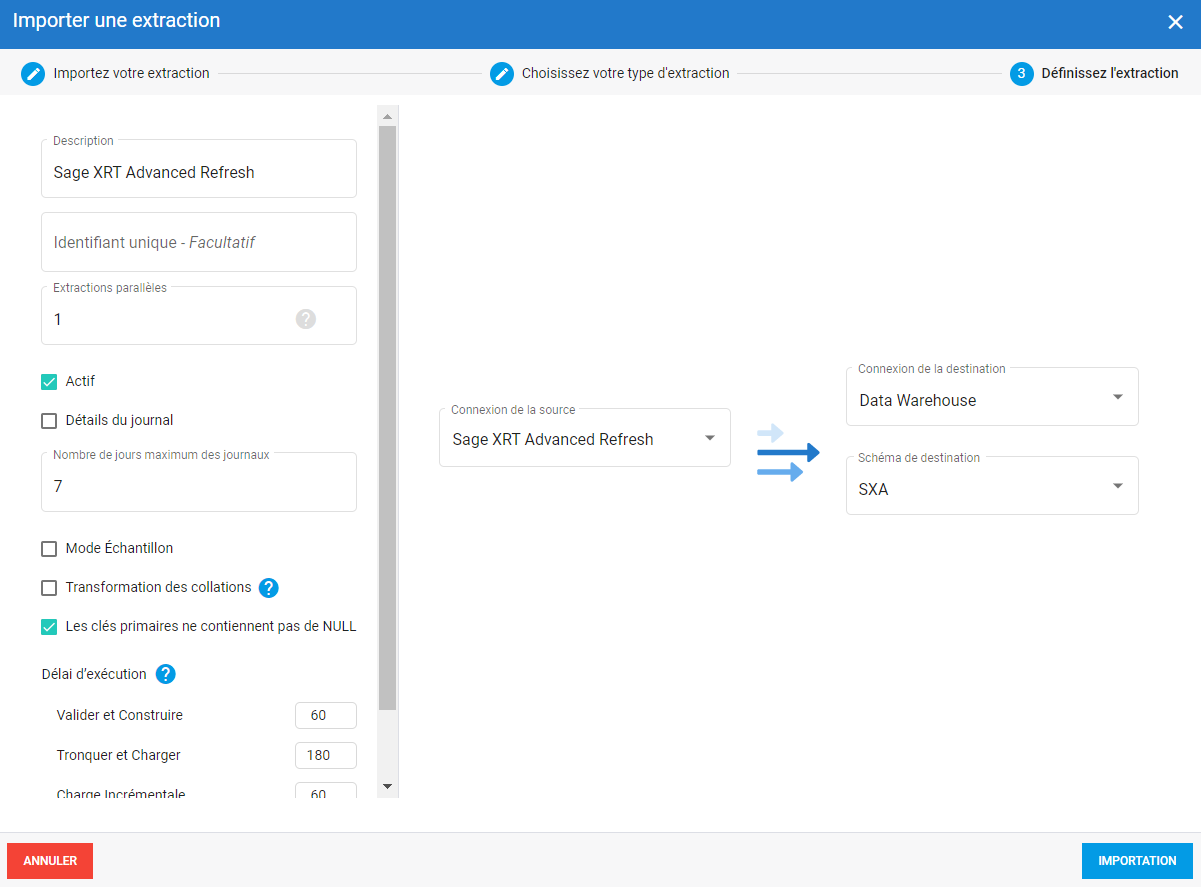Enable Détails du journal checkbox
Screen dimensions: 1201x887
coord(49,421)
